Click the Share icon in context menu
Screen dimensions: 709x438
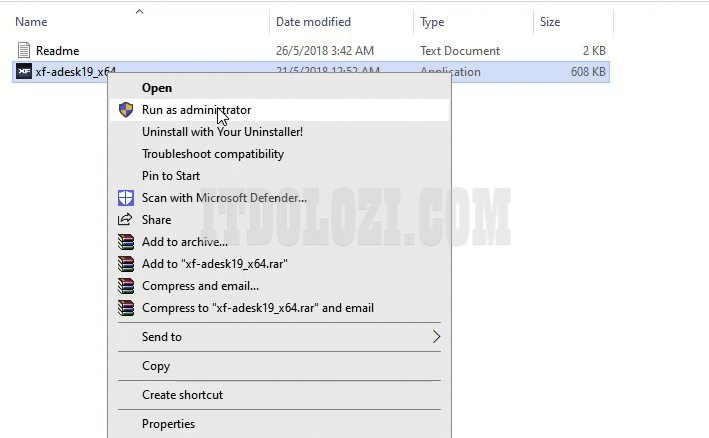125,220
